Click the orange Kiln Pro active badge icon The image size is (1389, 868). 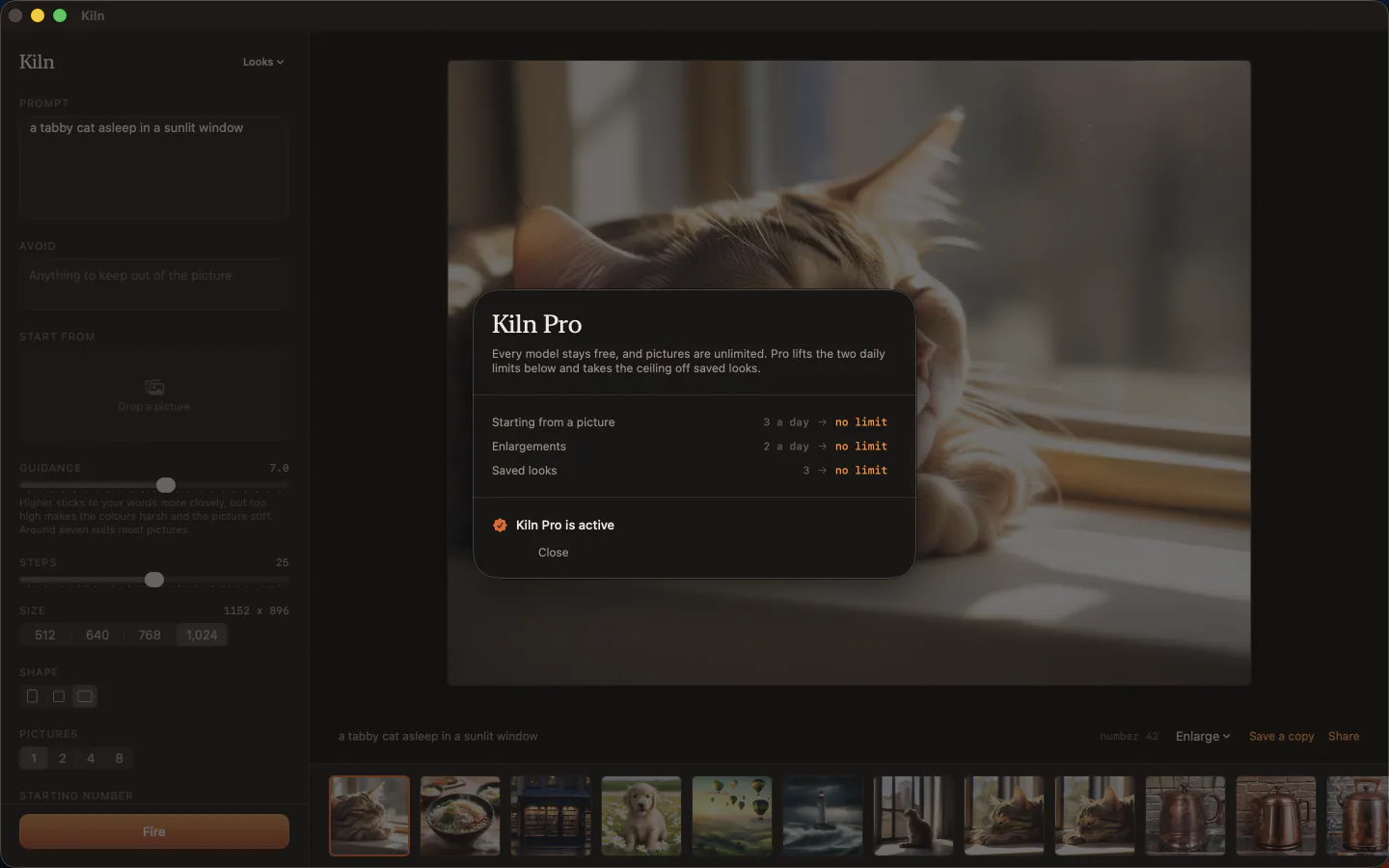[500, 526]
